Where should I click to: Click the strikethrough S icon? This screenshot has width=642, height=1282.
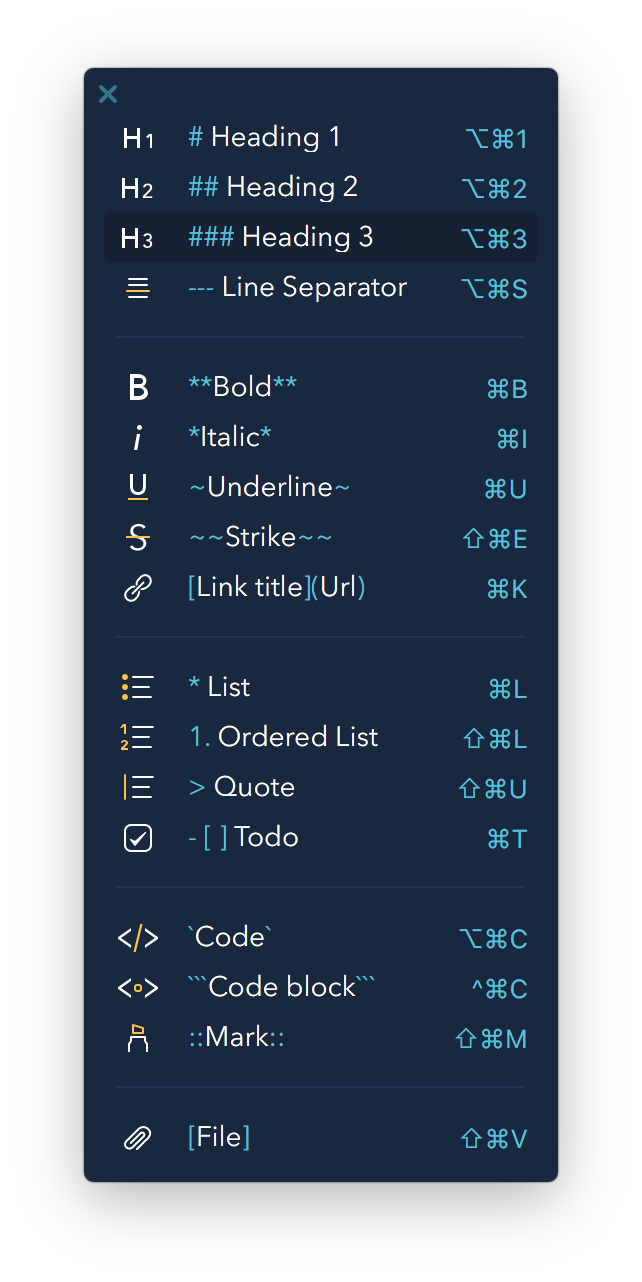click(138, 539)
